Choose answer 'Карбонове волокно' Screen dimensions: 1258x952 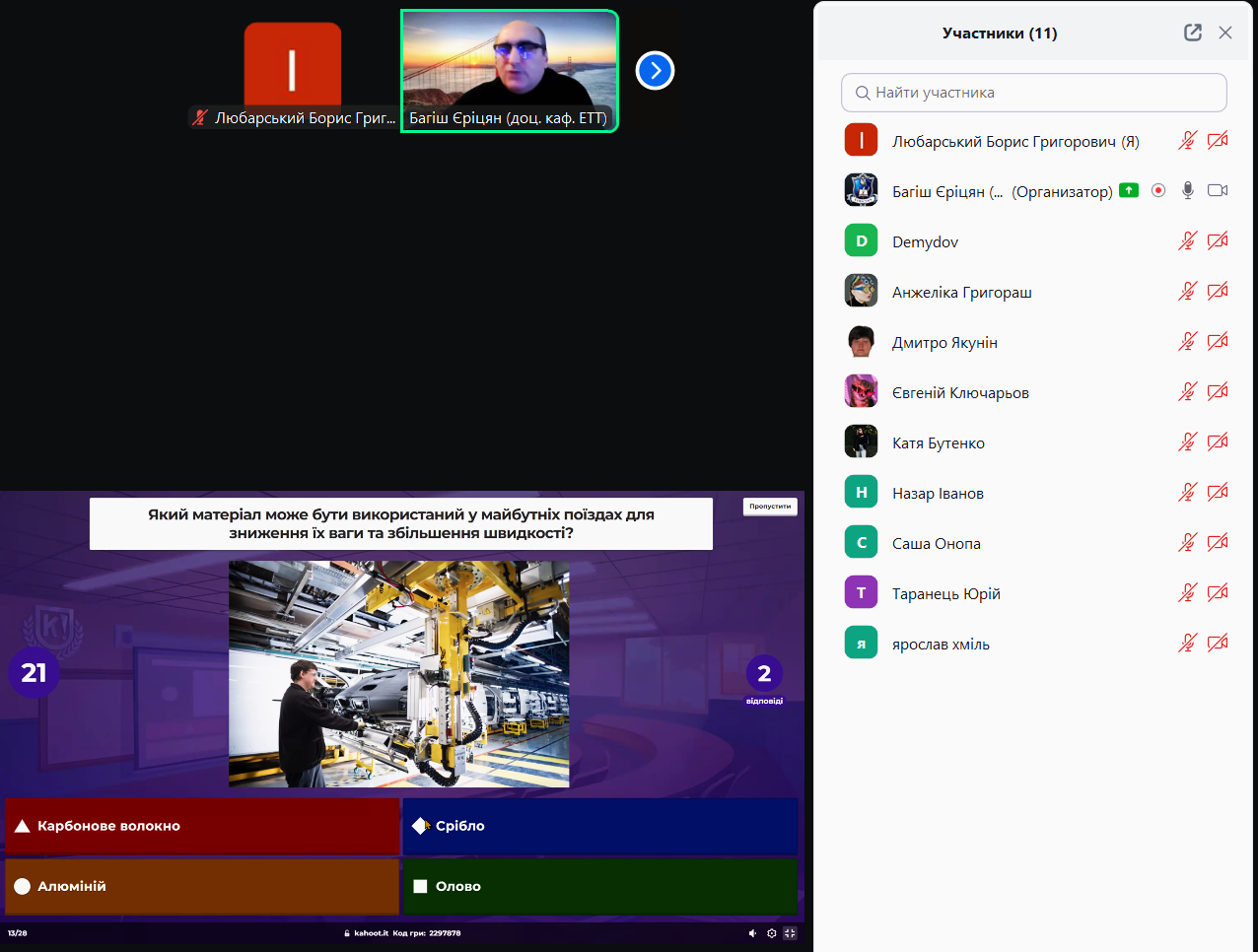(202, 826)
